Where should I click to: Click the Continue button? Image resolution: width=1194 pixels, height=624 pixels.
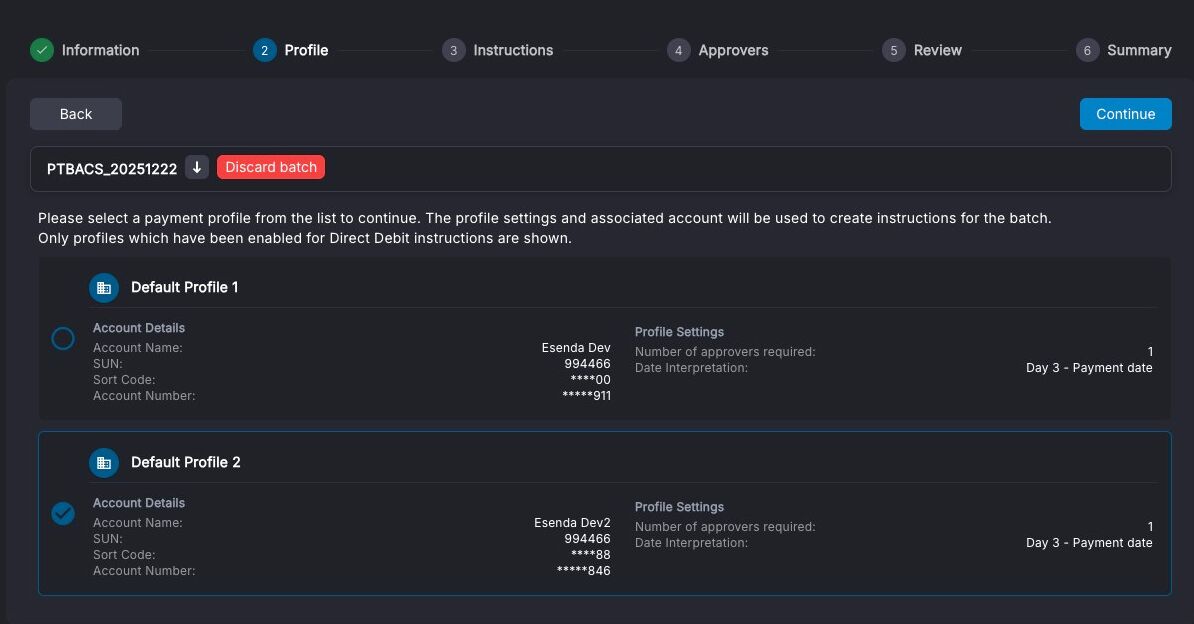tap(1125, 114)
